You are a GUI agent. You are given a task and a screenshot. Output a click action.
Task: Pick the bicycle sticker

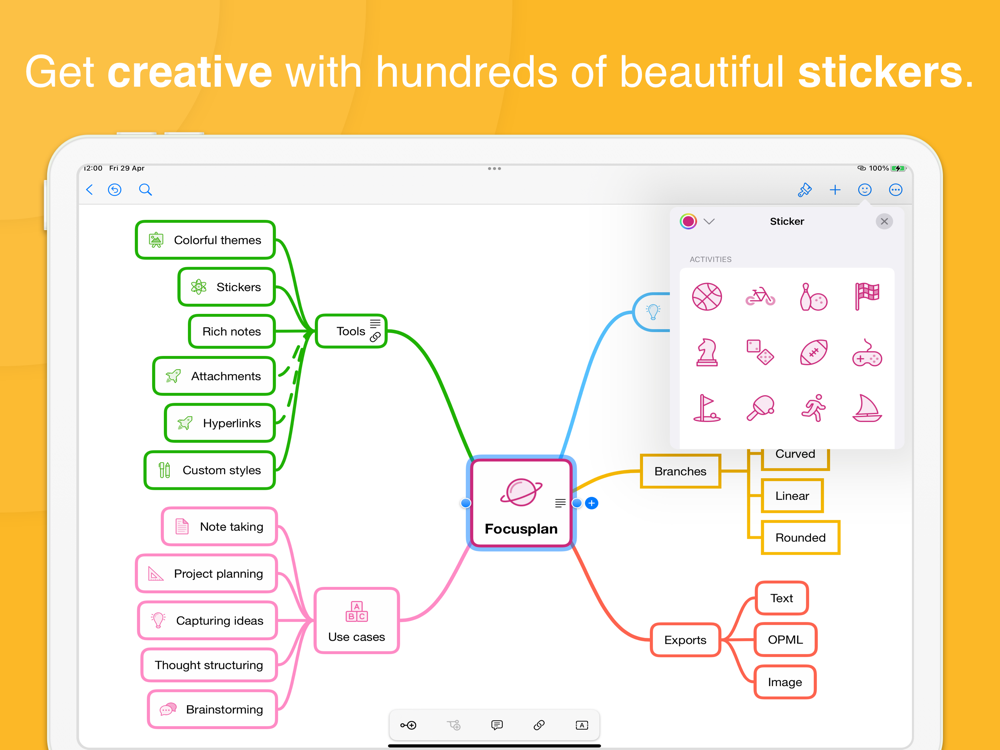tap(760, 297)
